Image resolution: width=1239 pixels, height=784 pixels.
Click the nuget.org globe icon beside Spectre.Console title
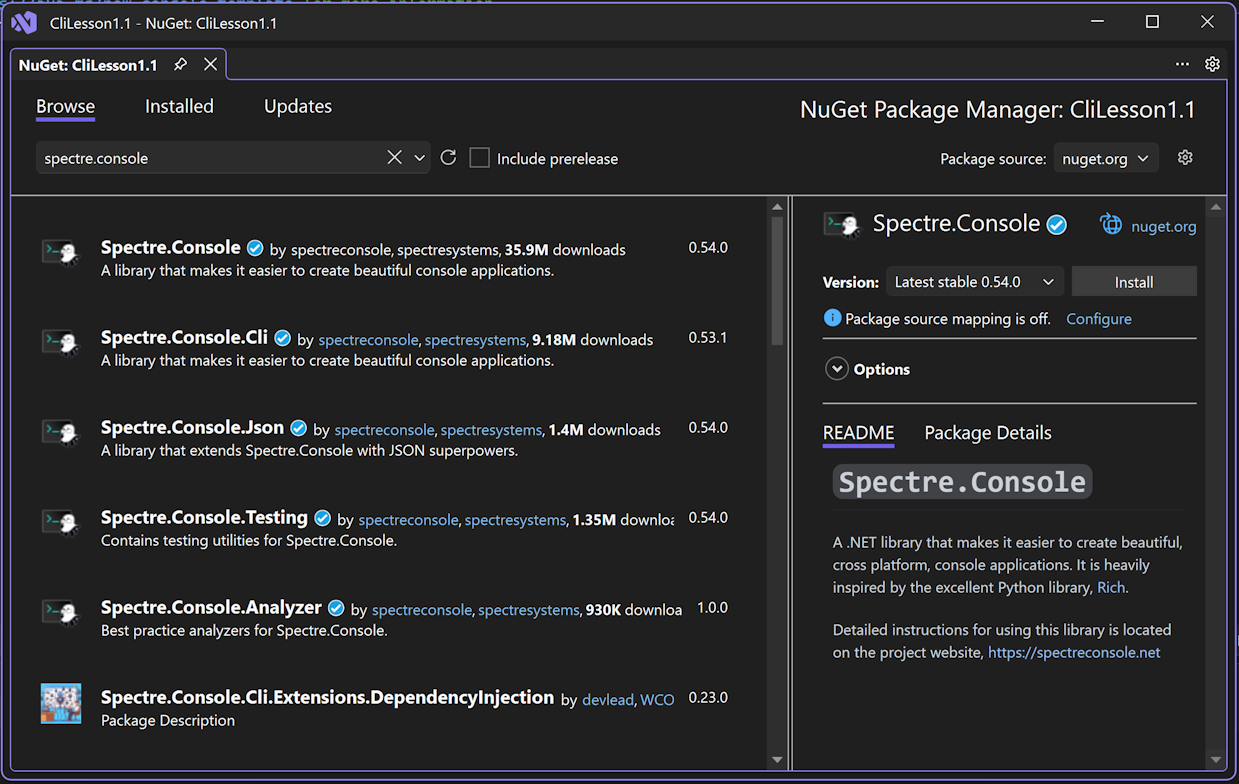point(1111,225)
